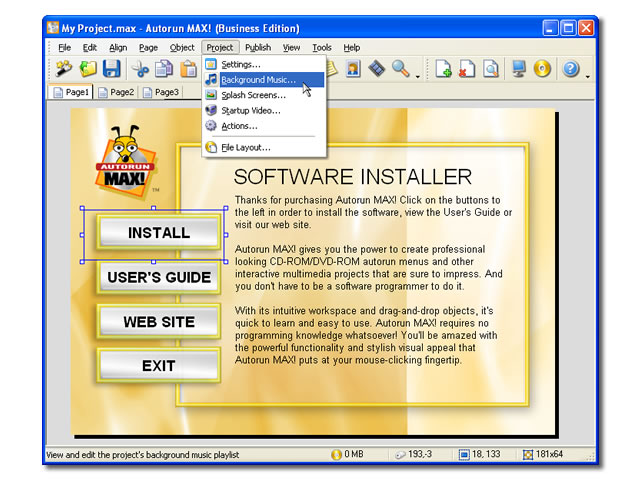Click the new project wizard wand icon
640x480 pixels.
[x=64, y=69]
